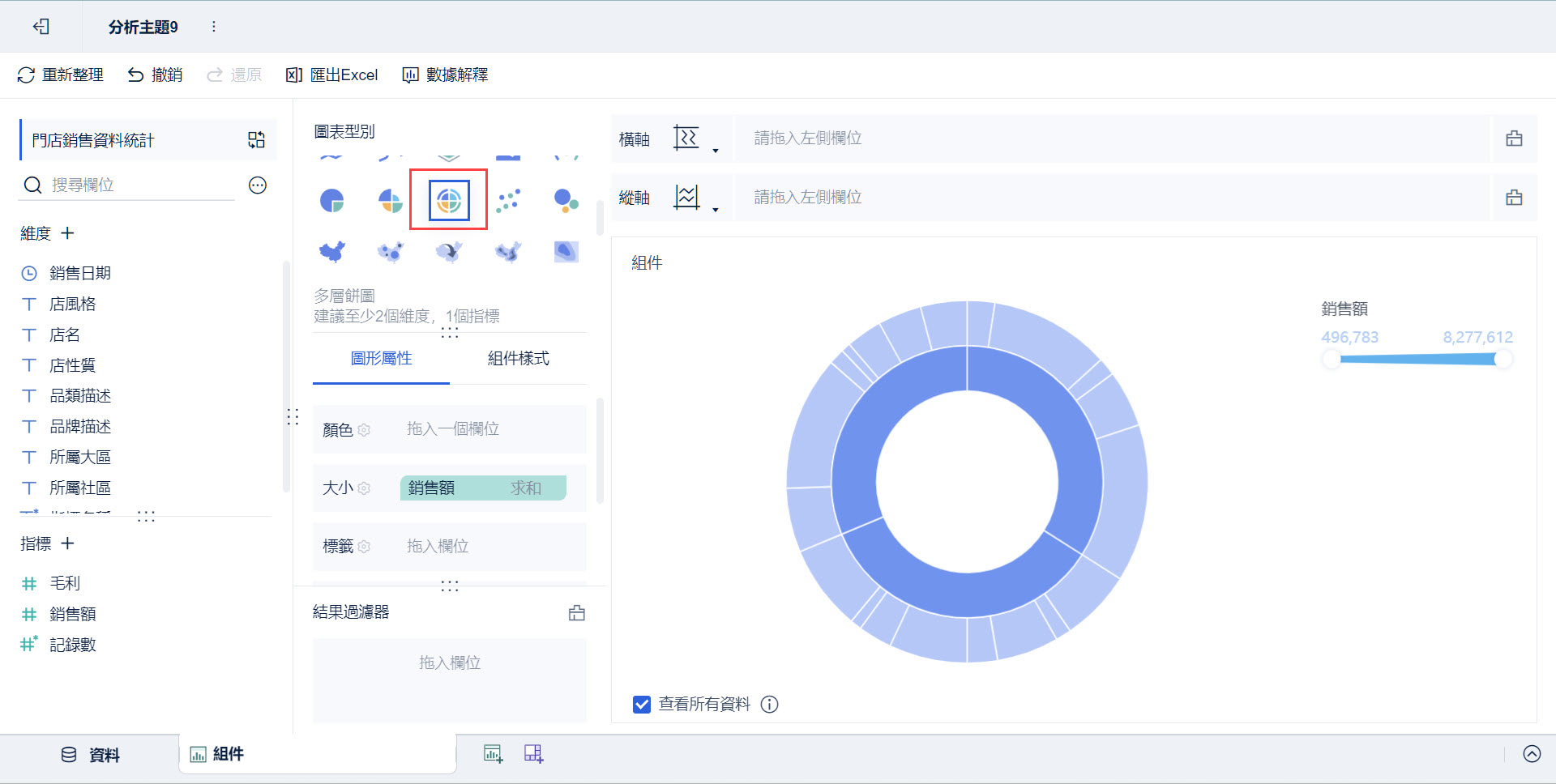This screenshot has height=784, width=1556.
Task: Select the heat region map icon
Action: (x=566, y=252)
